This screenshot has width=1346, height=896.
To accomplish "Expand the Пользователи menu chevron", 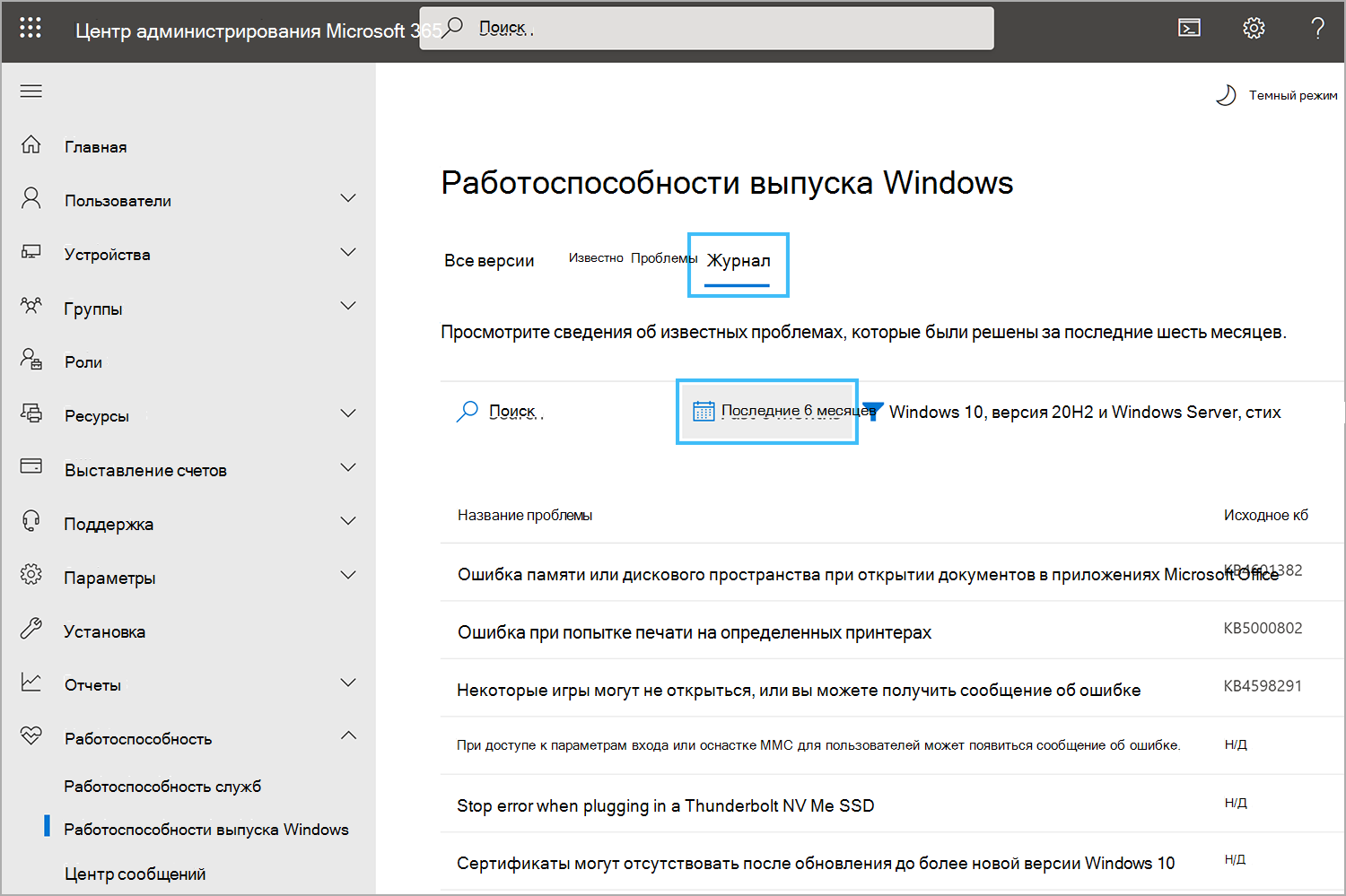I will point(348,198).
